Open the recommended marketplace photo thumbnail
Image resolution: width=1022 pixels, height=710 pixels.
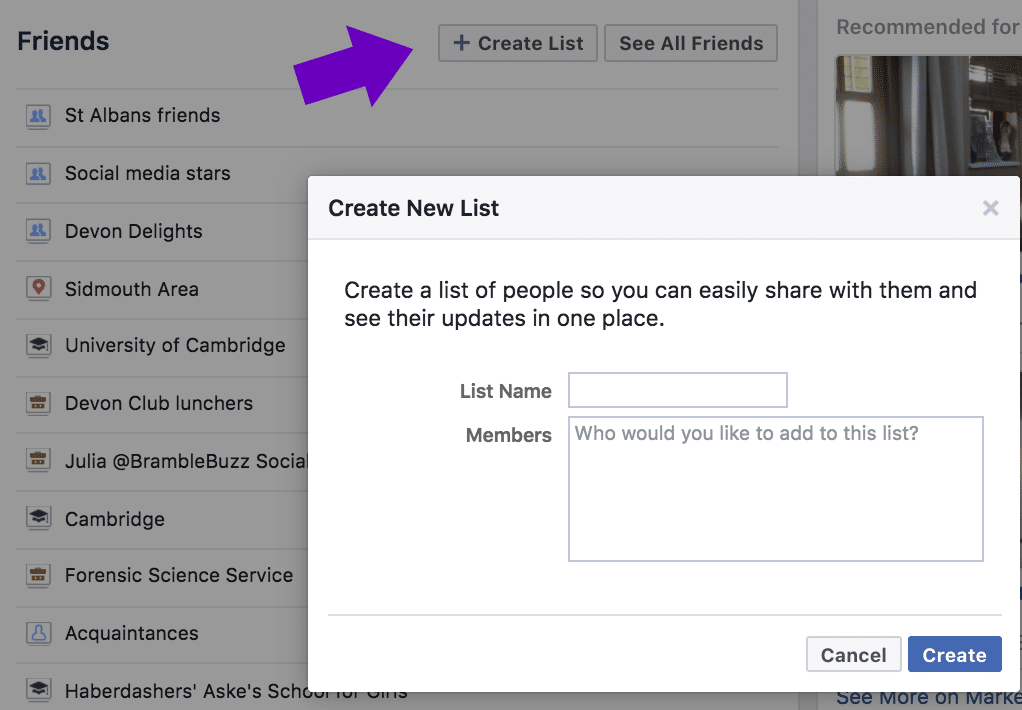click(x=929, y=115)
